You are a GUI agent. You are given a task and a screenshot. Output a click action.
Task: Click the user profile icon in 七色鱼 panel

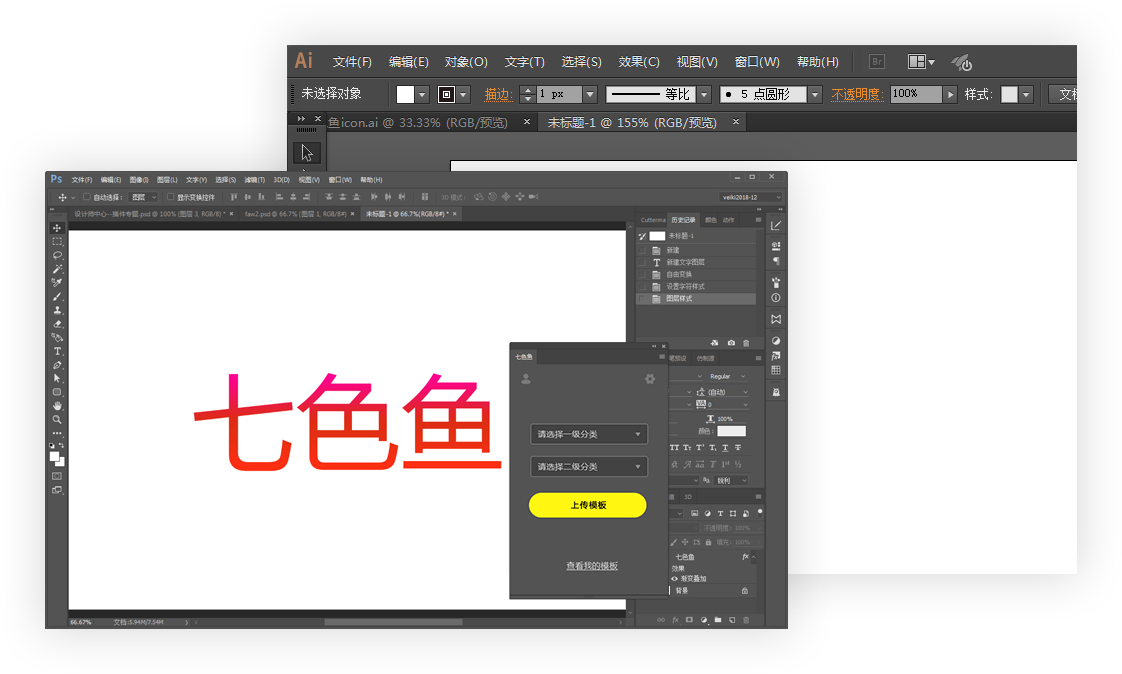point(526,379)
